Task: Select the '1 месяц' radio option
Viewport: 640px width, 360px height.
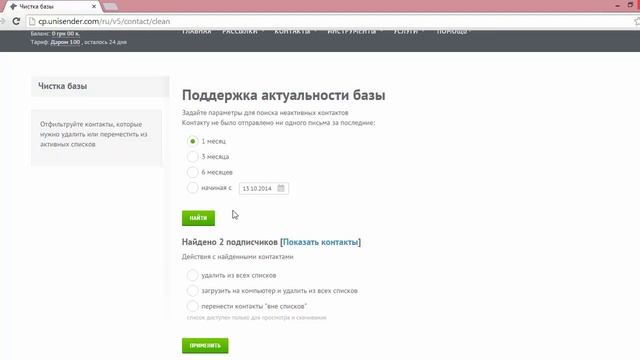Action: [x=192, y=141]
